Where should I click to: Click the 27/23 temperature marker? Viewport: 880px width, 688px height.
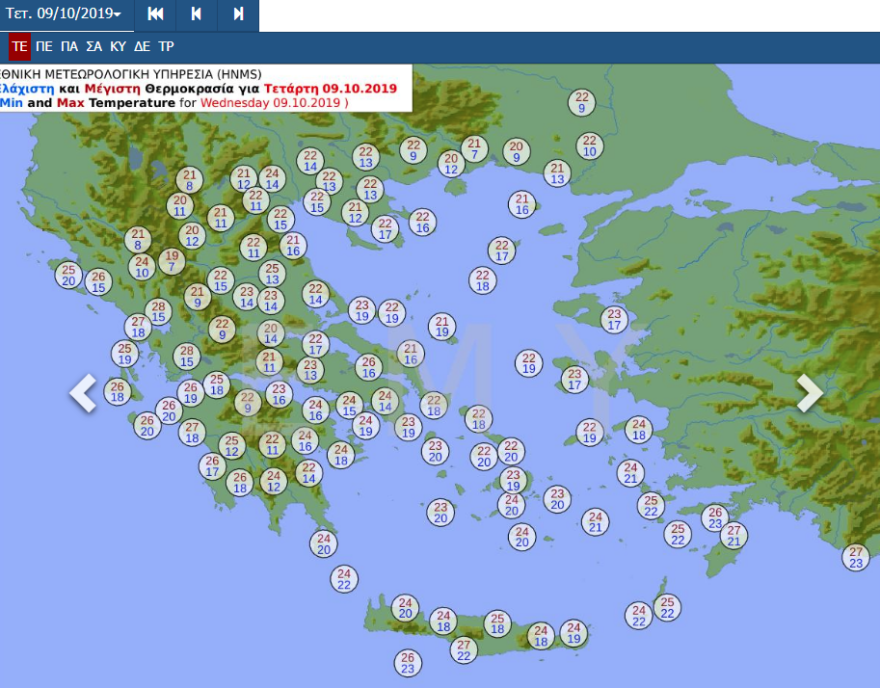coord(855,557)
